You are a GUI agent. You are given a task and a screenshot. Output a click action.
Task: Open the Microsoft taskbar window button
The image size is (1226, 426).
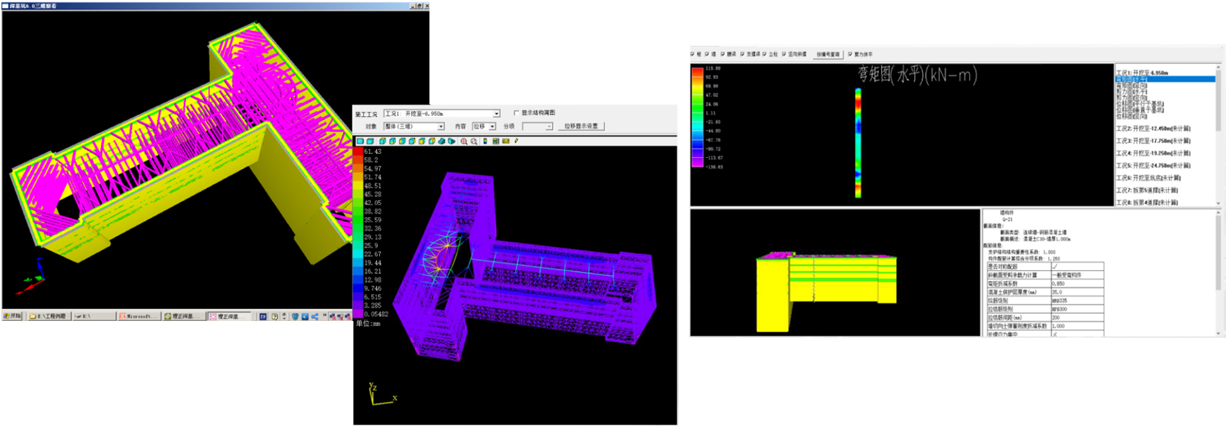tap(141, 316)
